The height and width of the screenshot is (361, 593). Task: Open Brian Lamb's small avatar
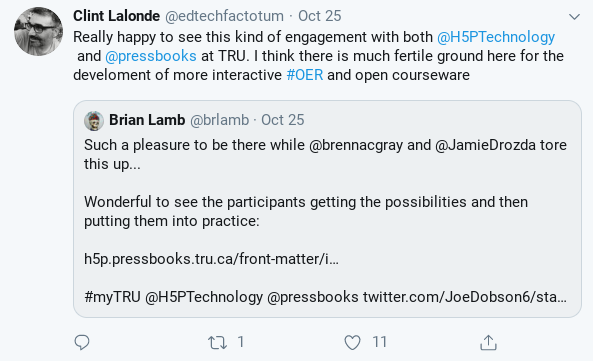94,121
